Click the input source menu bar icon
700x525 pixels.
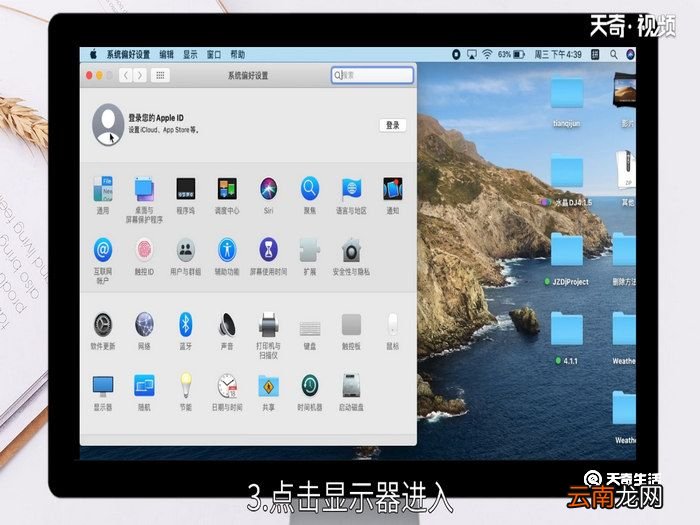coord(595,54)
